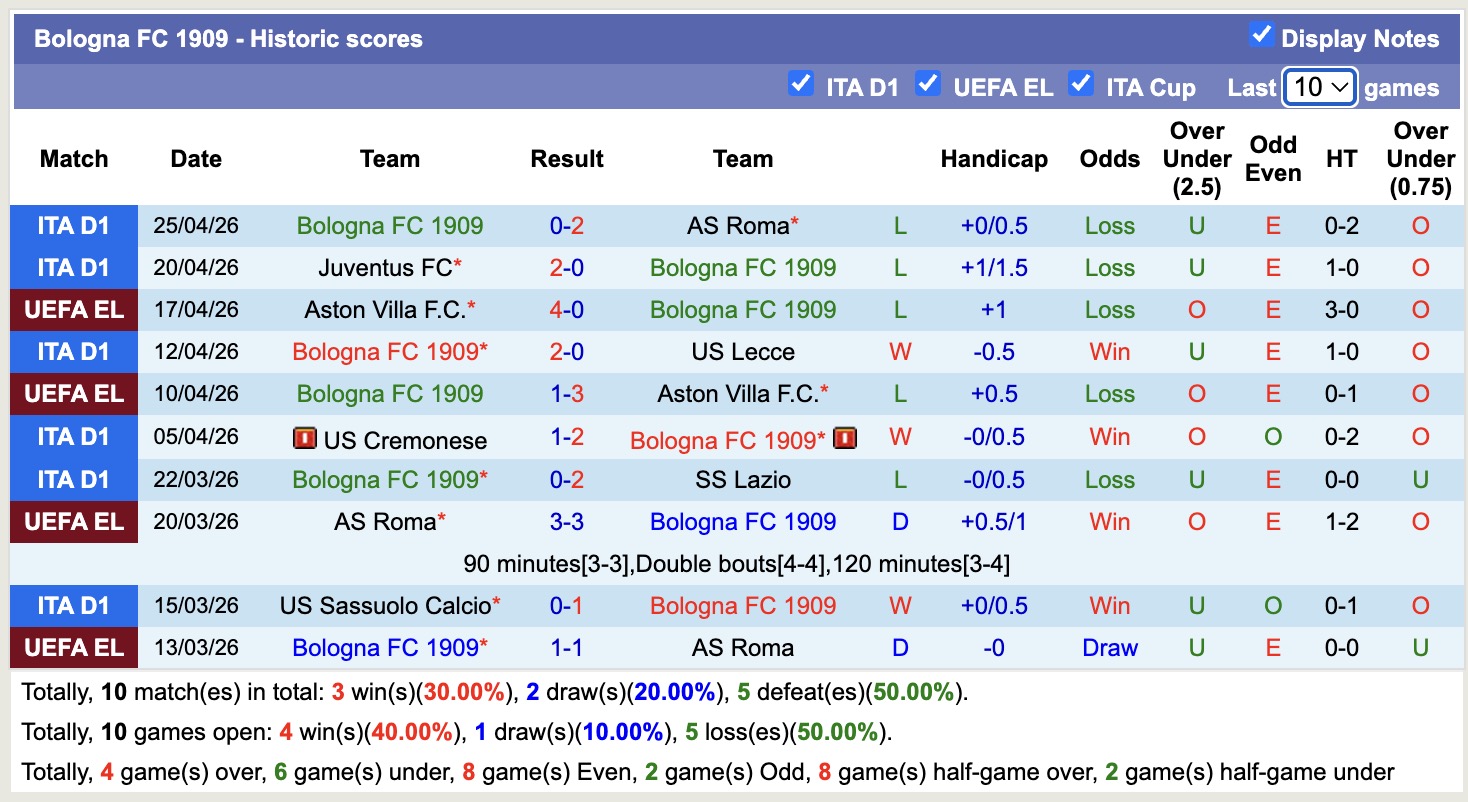Toggle the ITA D1 league checkbox

click(x=800, y=83)
